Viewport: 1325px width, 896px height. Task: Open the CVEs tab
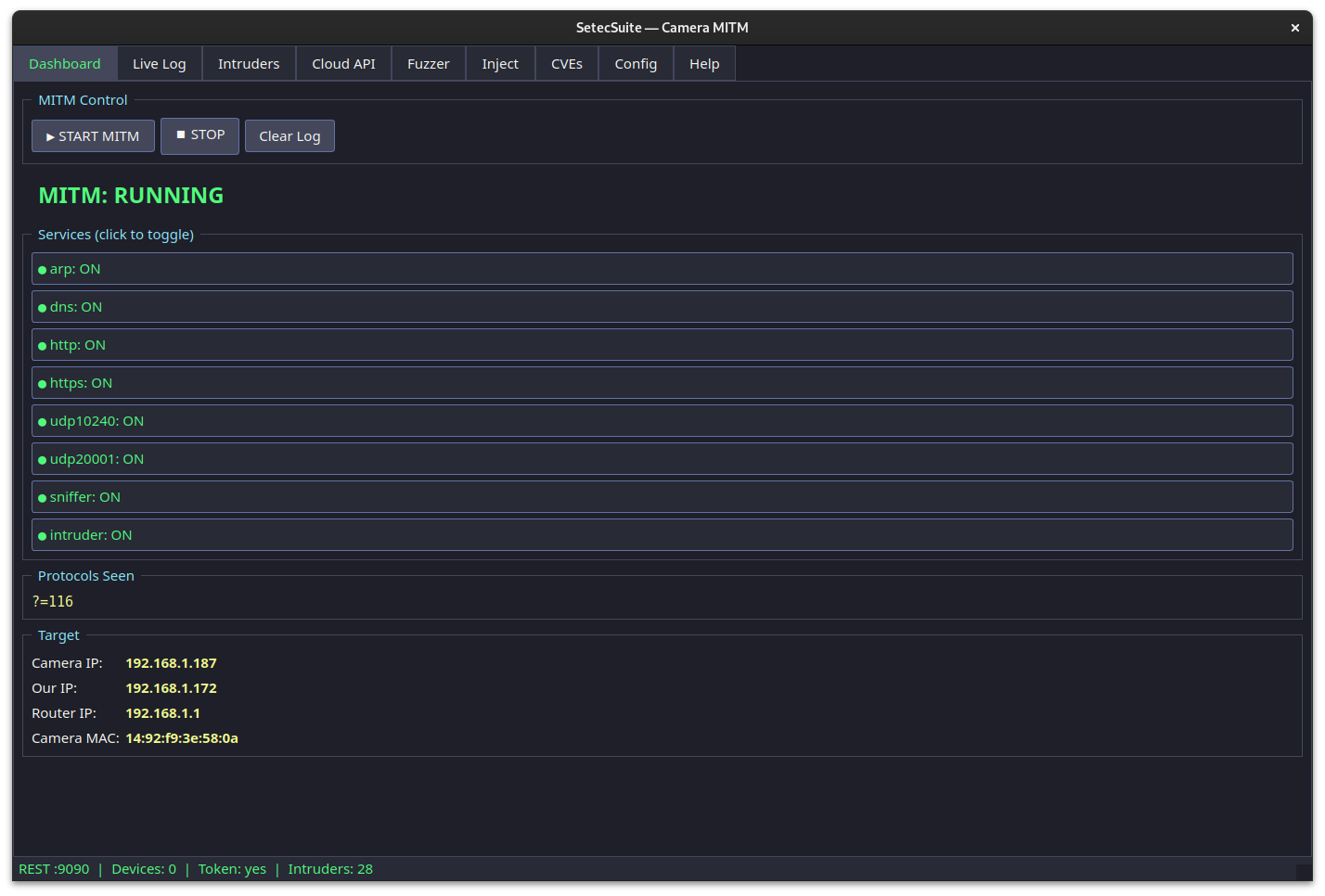(566, 63)
